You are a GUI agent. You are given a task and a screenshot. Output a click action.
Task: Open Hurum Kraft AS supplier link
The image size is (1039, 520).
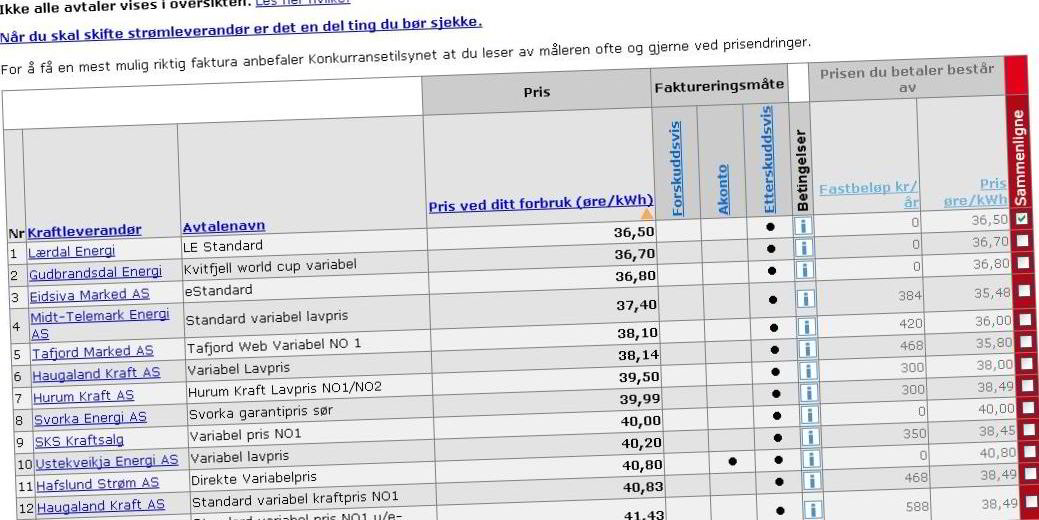pyautogui.click(x=83, y=397)
